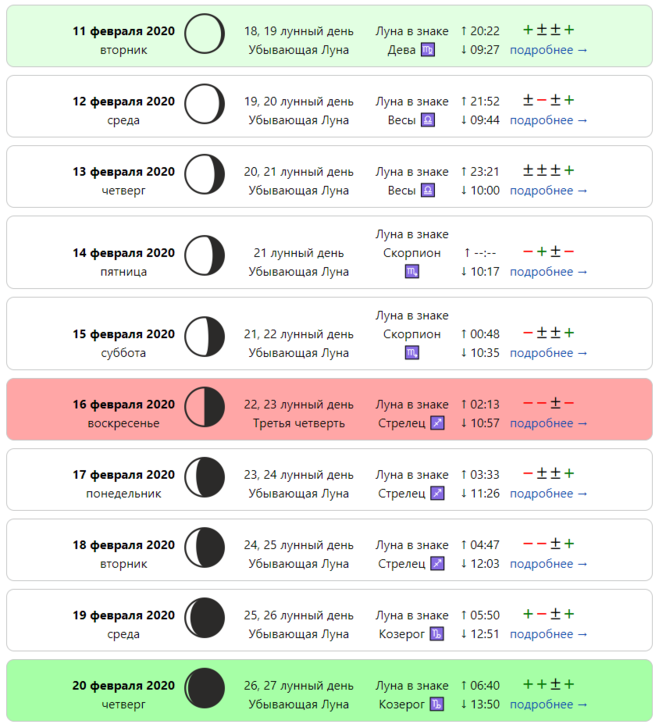Click the Scorpio zodiac icon for 14 февраля

pyautogui.click(x=412, y=272)
